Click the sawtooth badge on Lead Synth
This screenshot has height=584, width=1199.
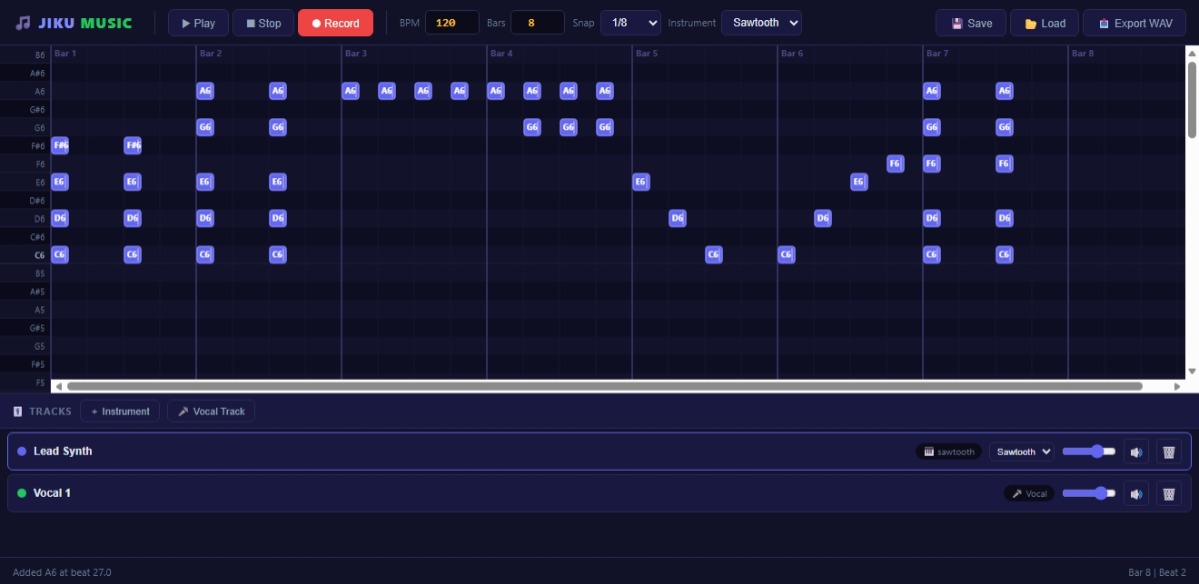point(949,452)
